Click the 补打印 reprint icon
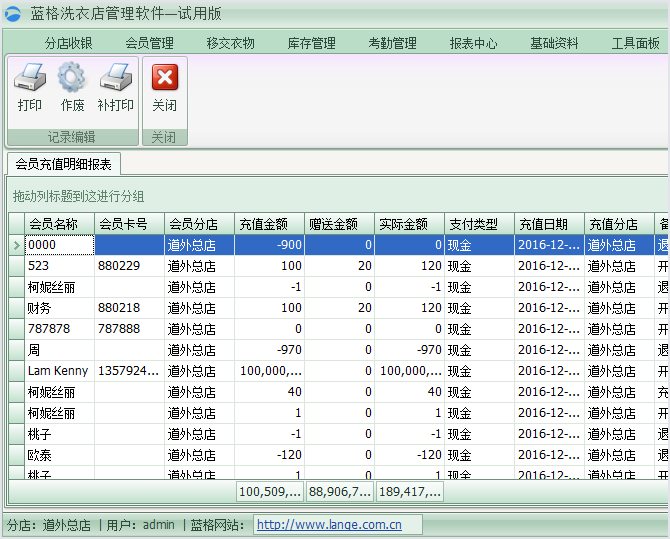The height and width of the screenshot is (539, 670). coord(116,78)
